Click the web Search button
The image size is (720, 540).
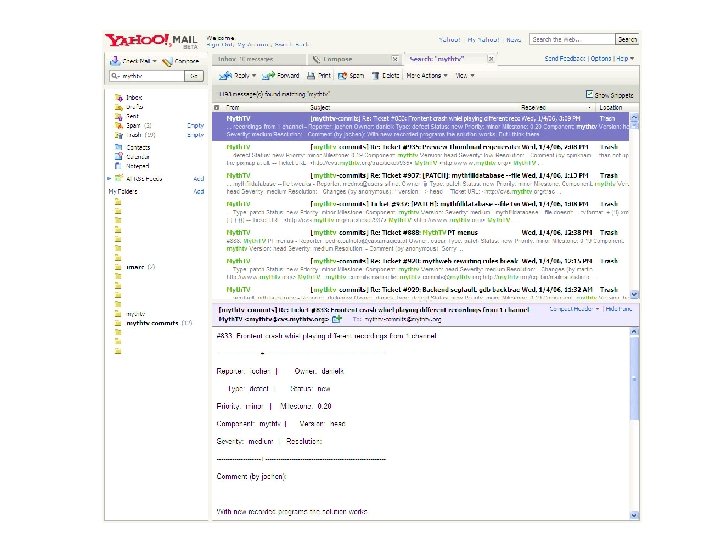coord(627,39)
